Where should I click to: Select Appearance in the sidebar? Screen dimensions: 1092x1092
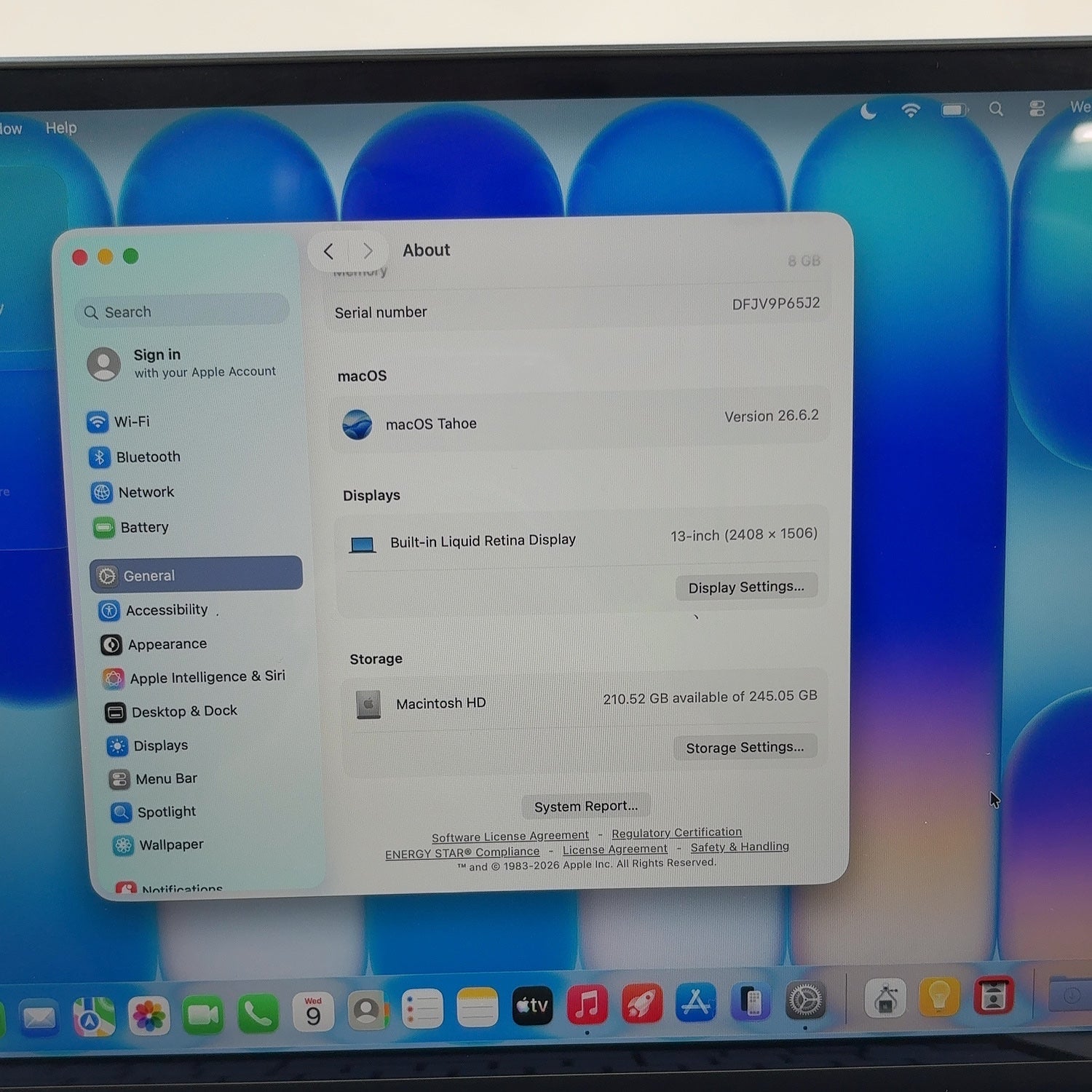(155, 644)
